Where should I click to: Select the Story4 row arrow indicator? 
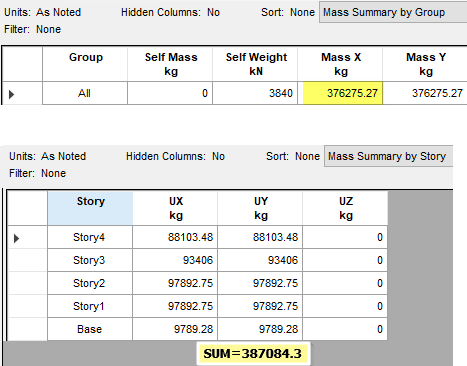point(17,238)
